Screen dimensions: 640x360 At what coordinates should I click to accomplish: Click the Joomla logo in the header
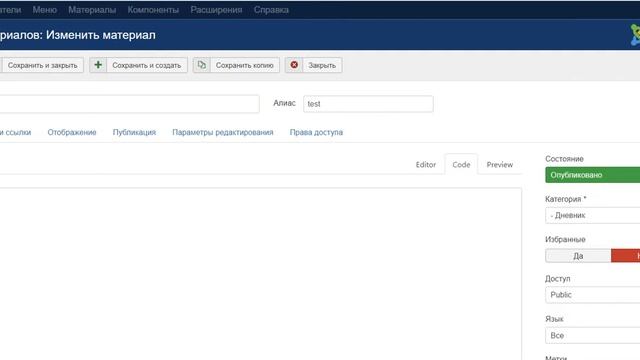tap(635, 35)
